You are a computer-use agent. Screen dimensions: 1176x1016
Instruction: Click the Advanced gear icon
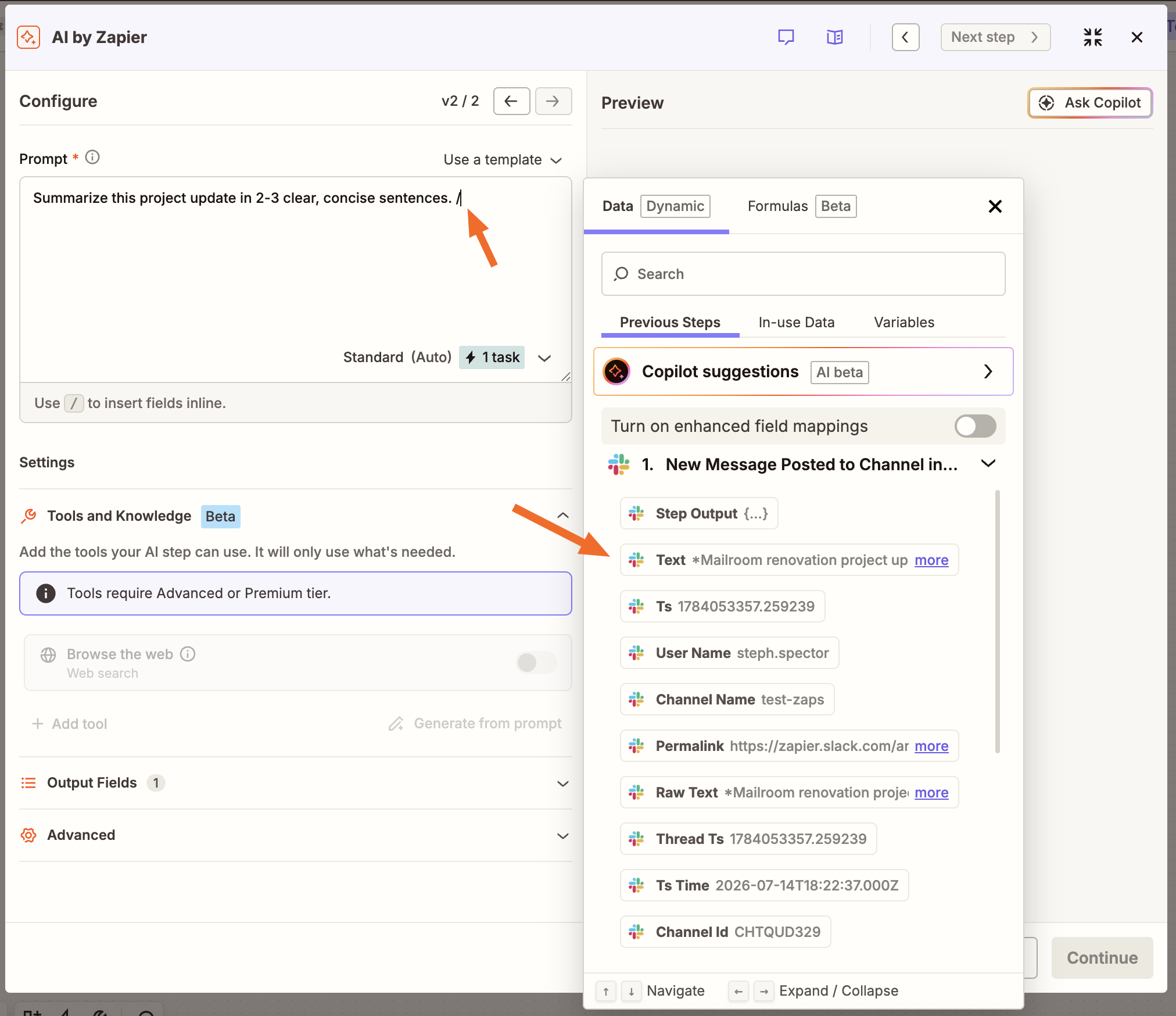[28, 835]
